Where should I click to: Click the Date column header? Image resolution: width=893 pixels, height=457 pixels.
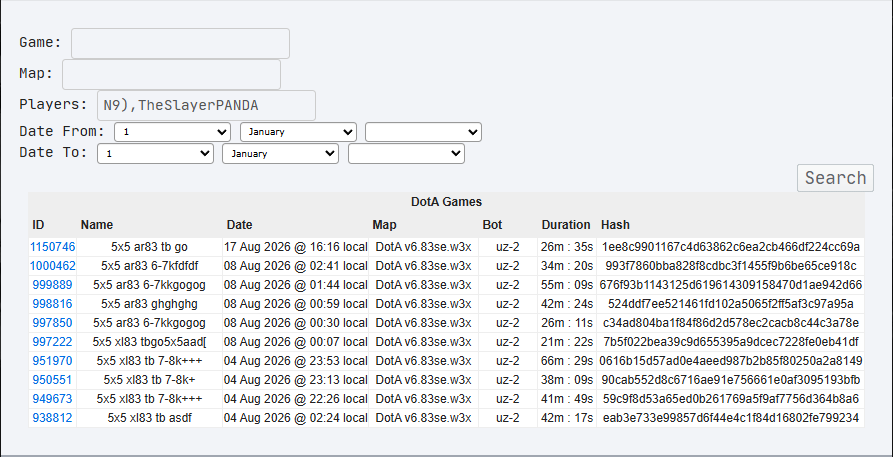point(239,225)
